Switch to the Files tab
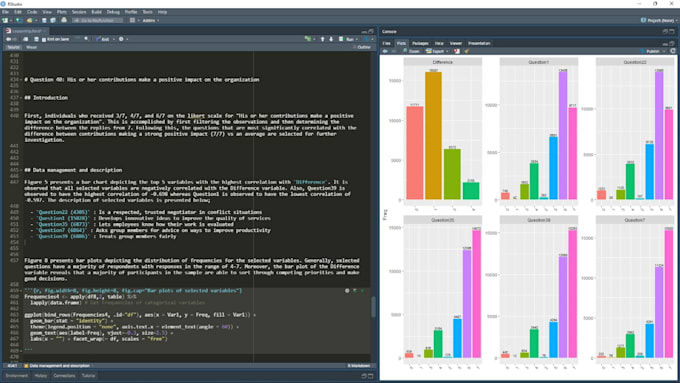 [x=386, y=43]
